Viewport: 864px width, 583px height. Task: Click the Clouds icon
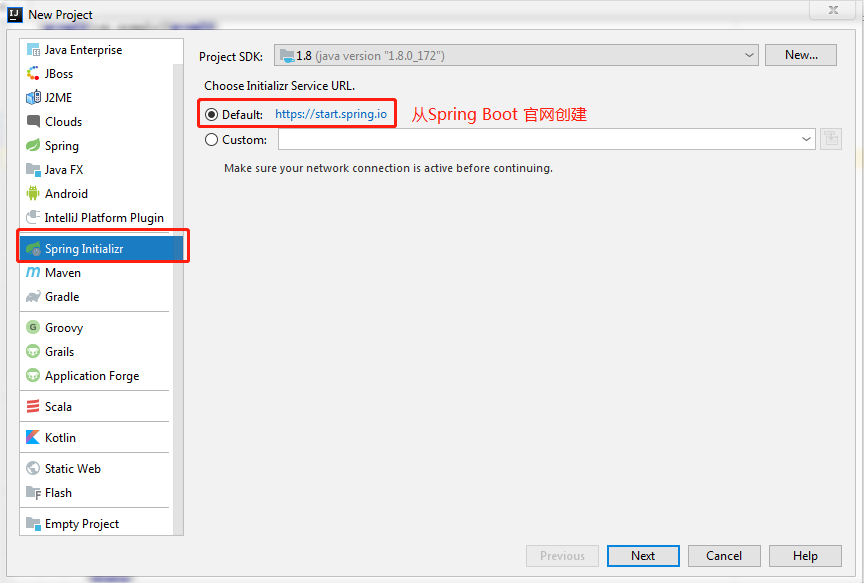tap(33, 121)
